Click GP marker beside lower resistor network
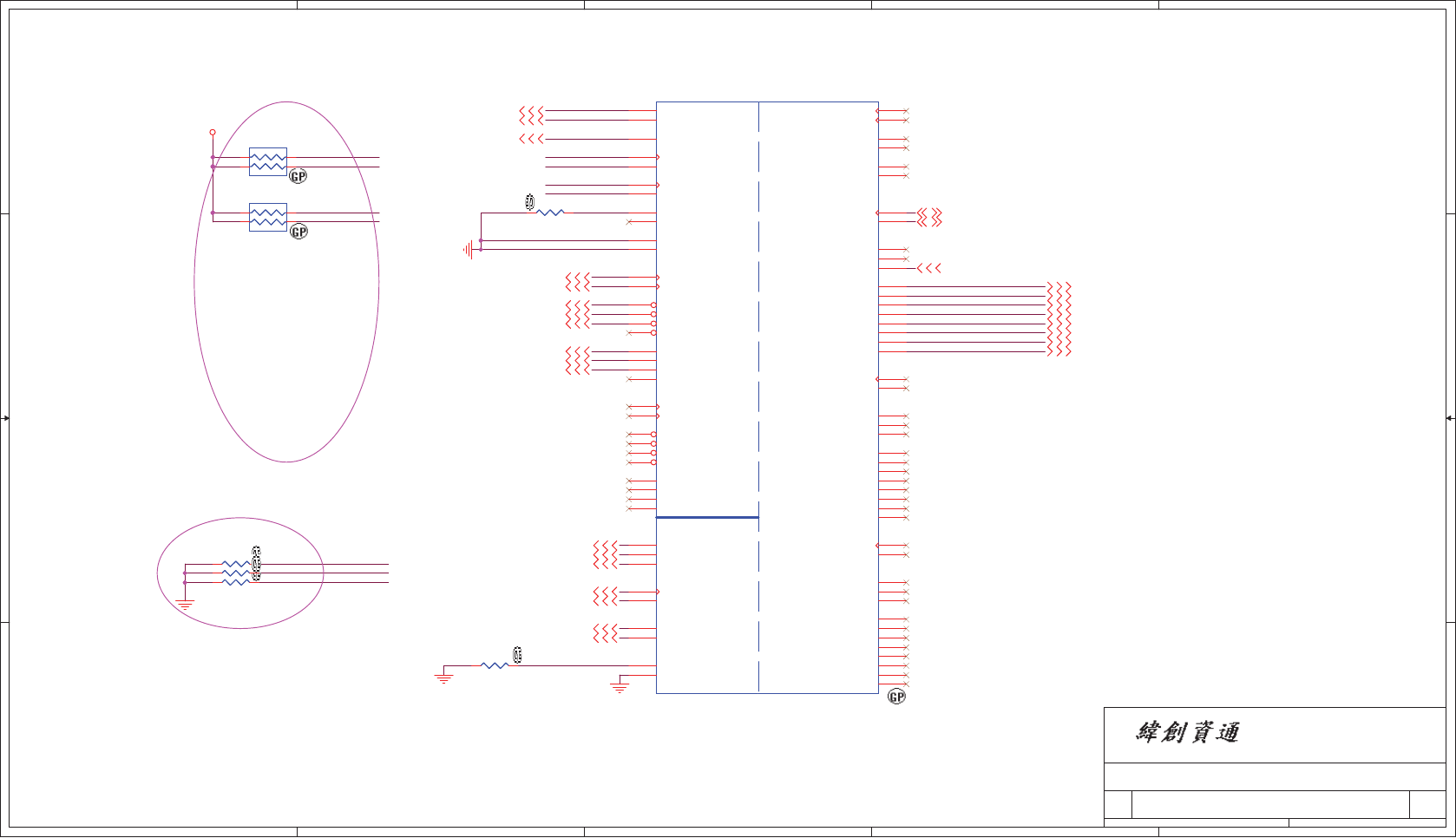Image resolution: width=1456 pixels, height=838 pixels. coord(298,232)
